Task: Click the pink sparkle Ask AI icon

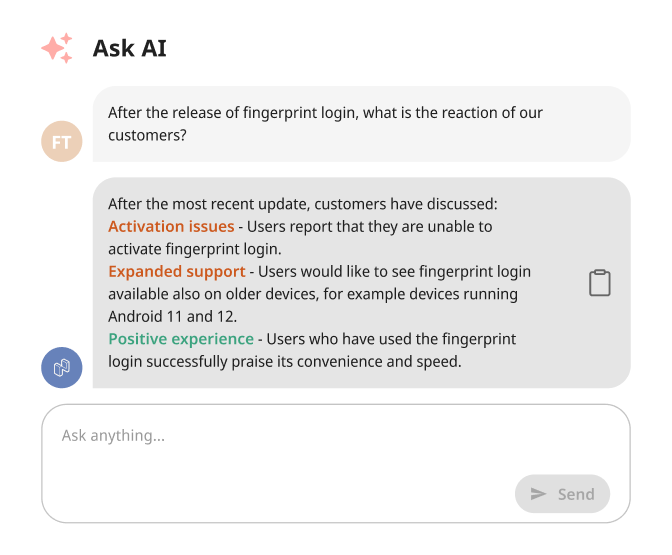Action: tap(57, 48)
